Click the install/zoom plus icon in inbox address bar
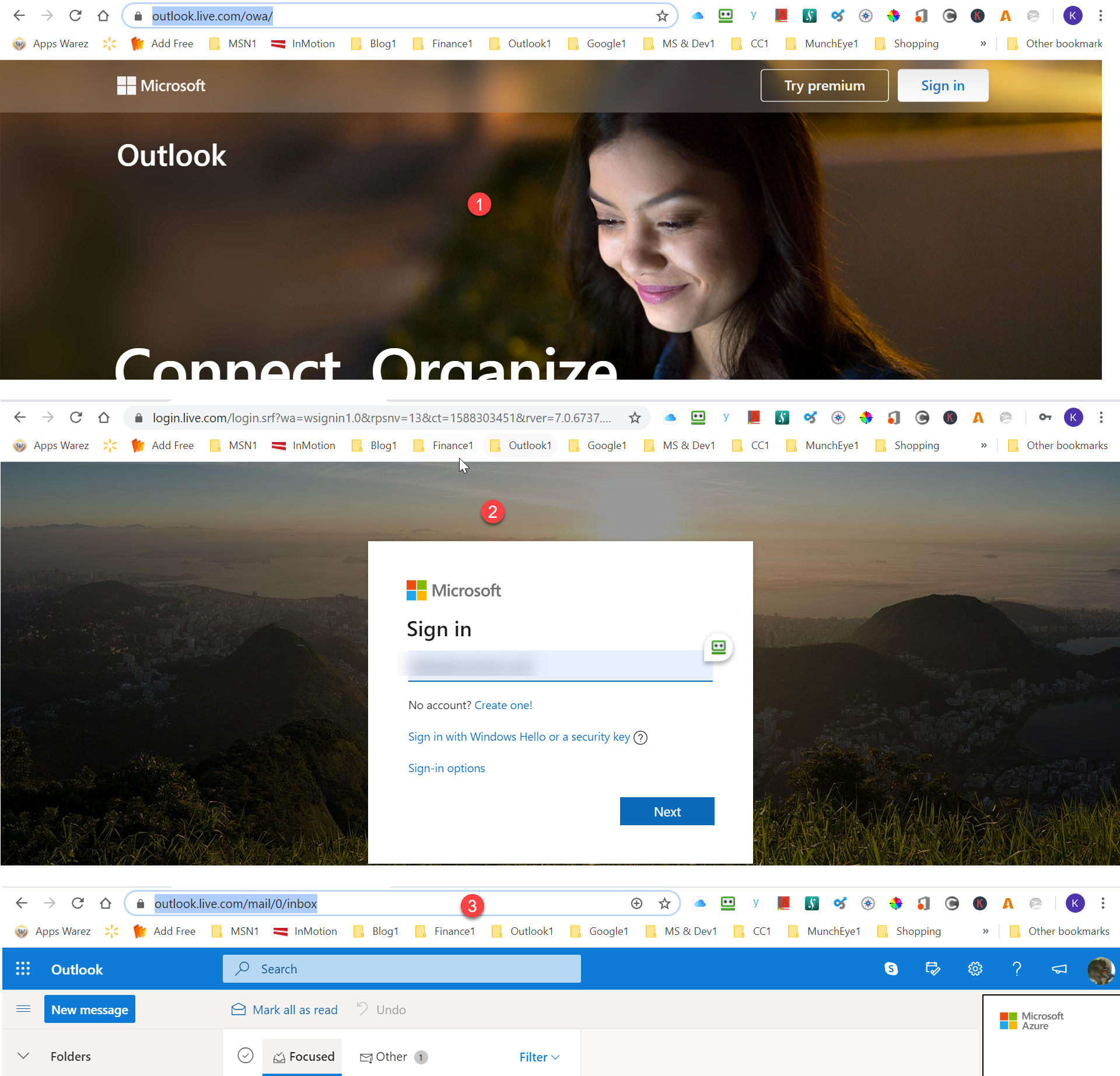 point(637,903)
